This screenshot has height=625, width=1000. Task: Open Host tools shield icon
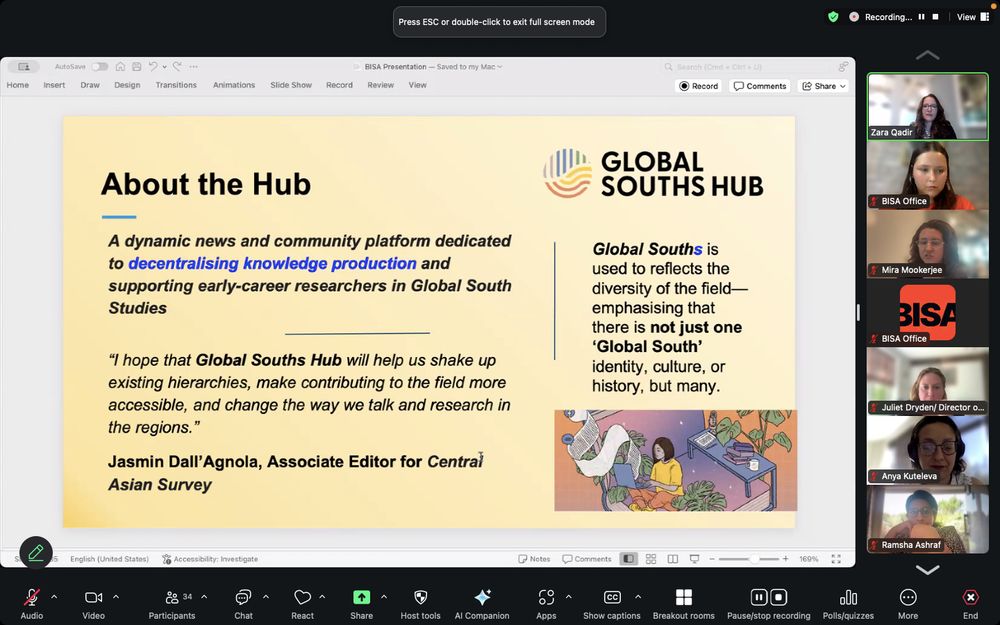point(420,598)
